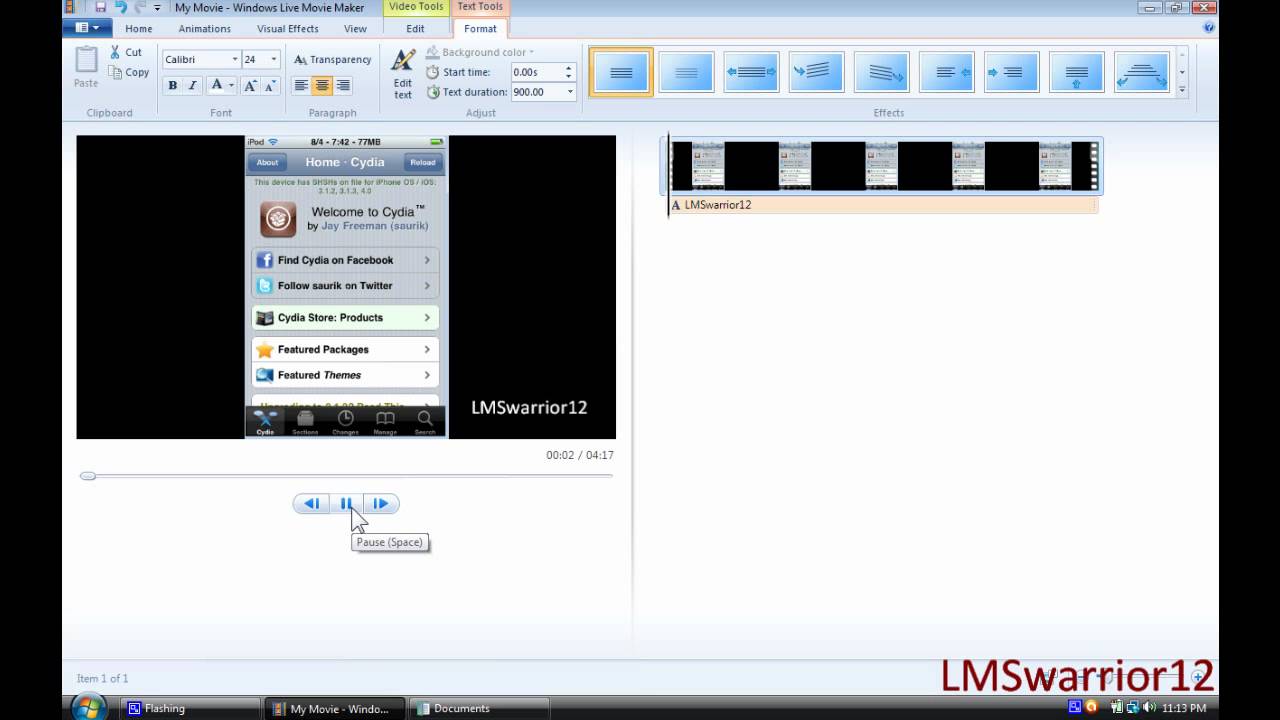The image size is (1280, 720).
Task: Click the video preview monitor
Action: [346, 287]
